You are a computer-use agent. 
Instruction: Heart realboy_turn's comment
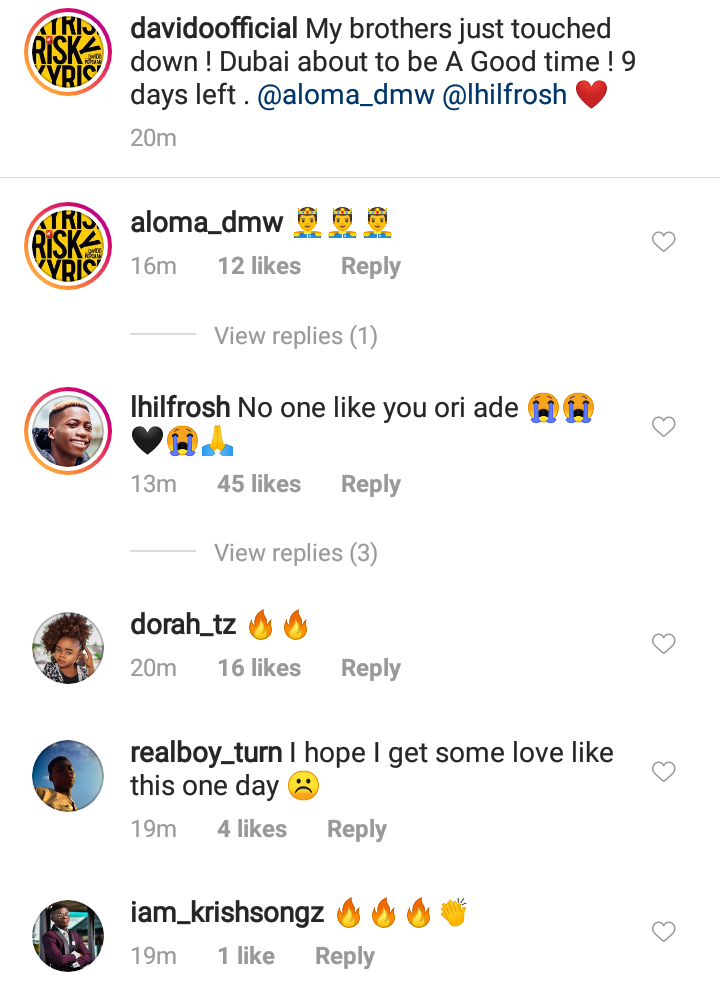(x=664, y=771)
